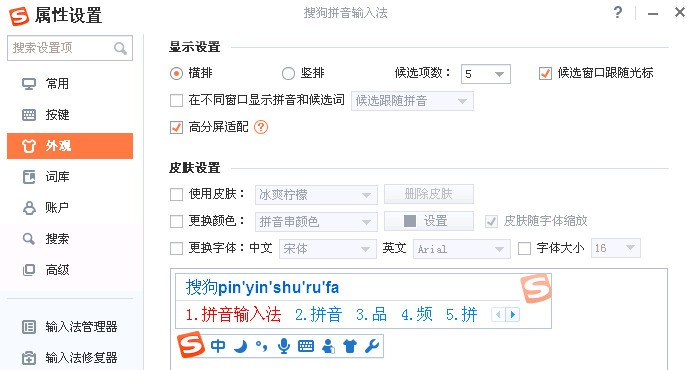Select the 横排 radio button
The height and width of the screenshot is (370, 695).
pyautogui.click(x=176, y=73)
